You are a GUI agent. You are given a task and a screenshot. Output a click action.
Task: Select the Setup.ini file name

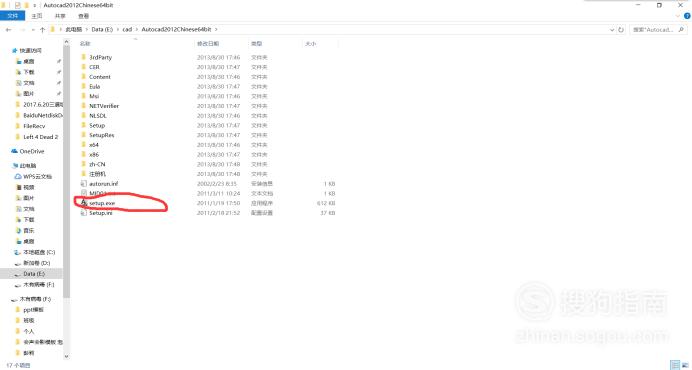point(101,213)
